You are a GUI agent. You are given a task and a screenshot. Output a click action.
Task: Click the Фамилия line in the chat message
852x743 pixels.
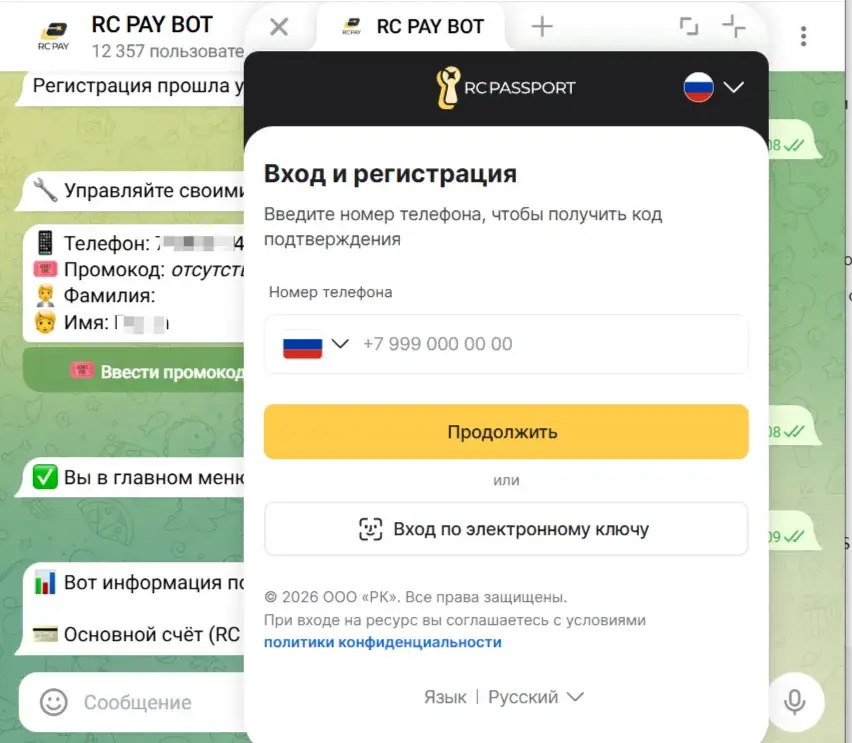pyautogui.click(x=95, y=295)
